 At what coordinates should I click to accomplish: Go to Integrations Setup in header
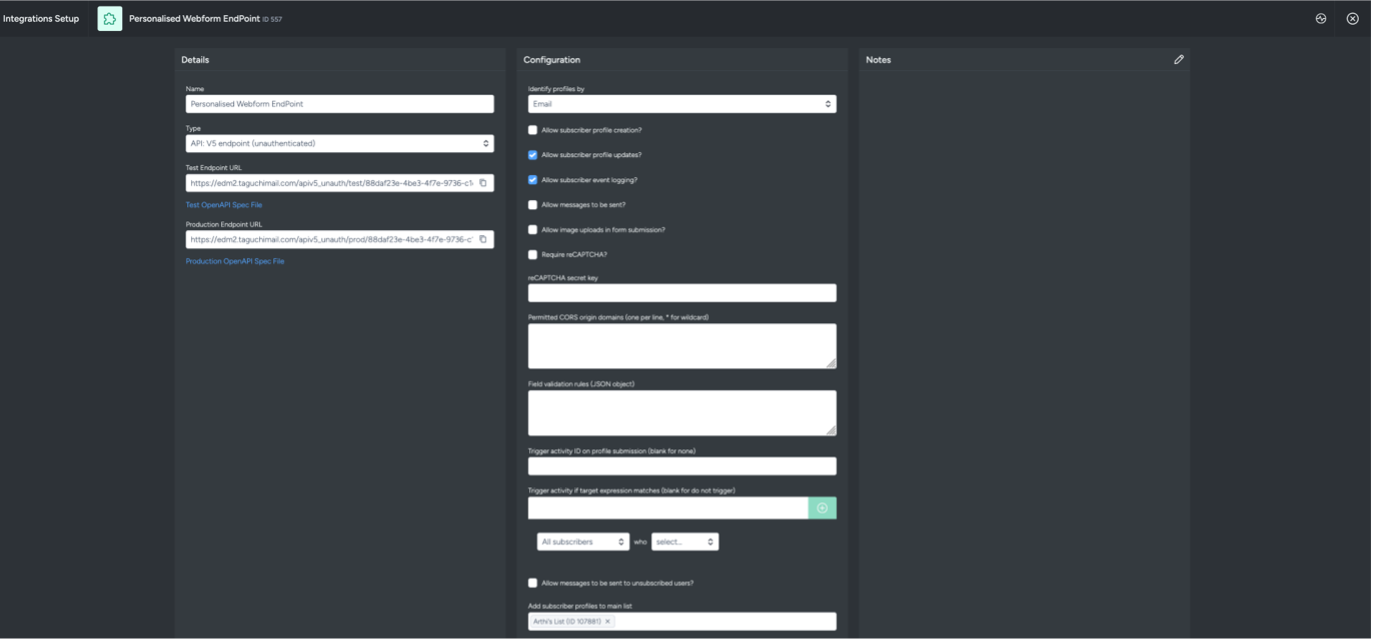41,19
